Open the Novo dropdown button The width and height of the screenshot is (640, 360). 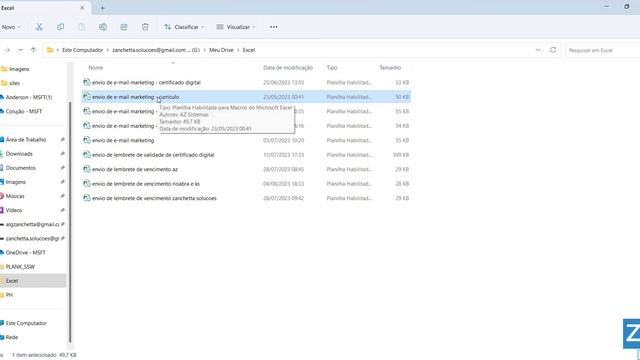coord(11,27)
